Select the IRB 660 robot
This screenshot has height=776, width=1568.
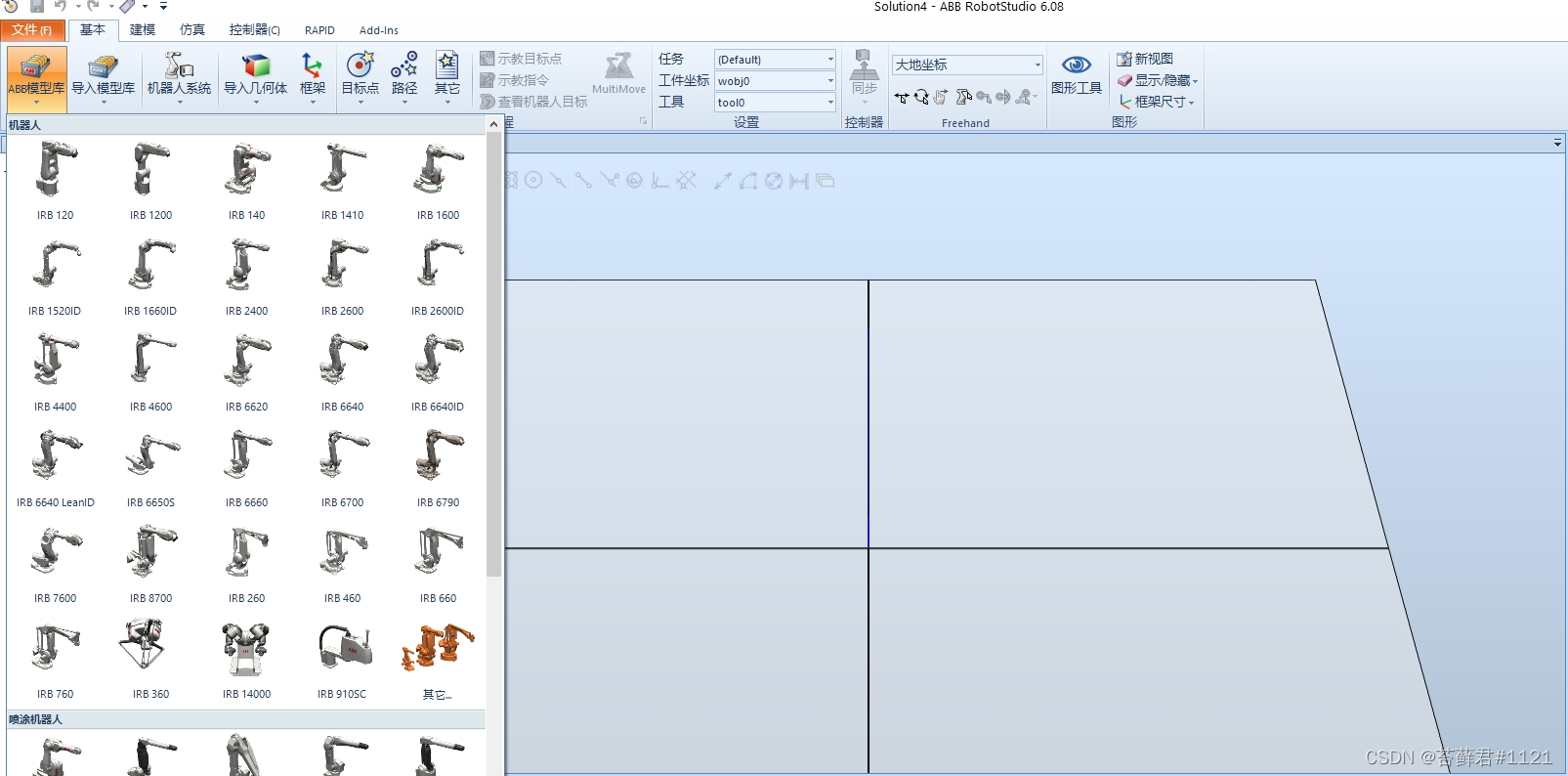[439, 563]
